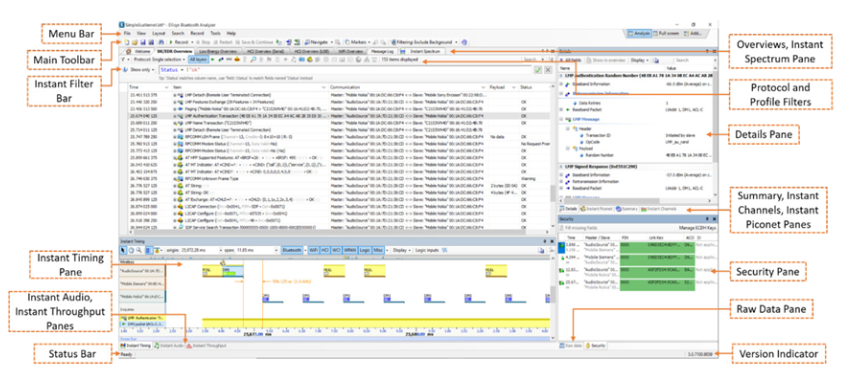
Task: Click the Record button in main toolbar
Action: pyautogui.click(x=180, y=42)
